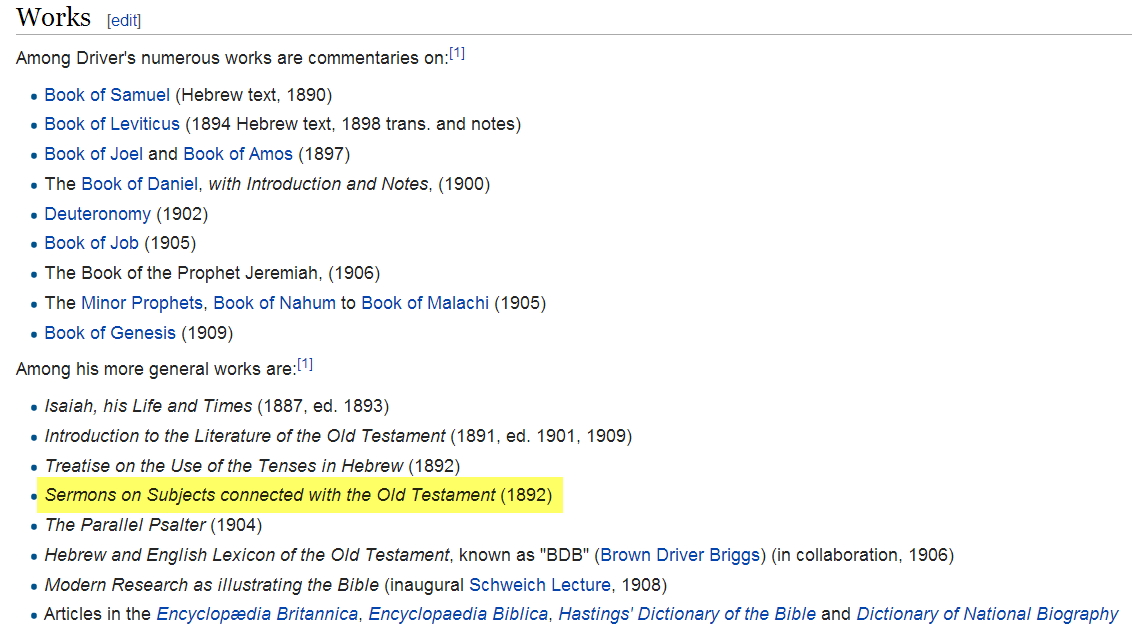This screenshot has height=637, width=1132.
Task: Open the Book of Leviticus link
Action: (x=112, y=124)
